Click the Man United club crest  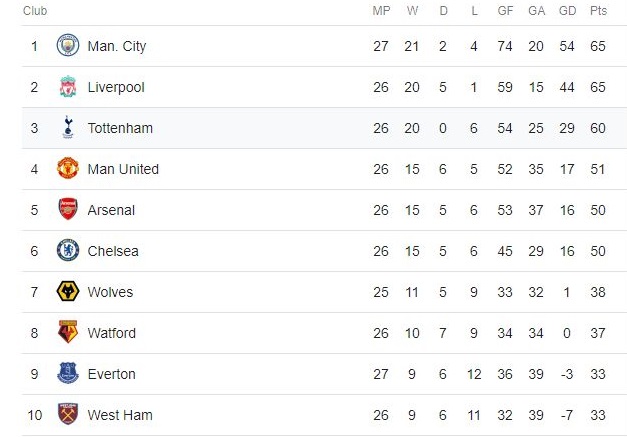coord(68,169)
